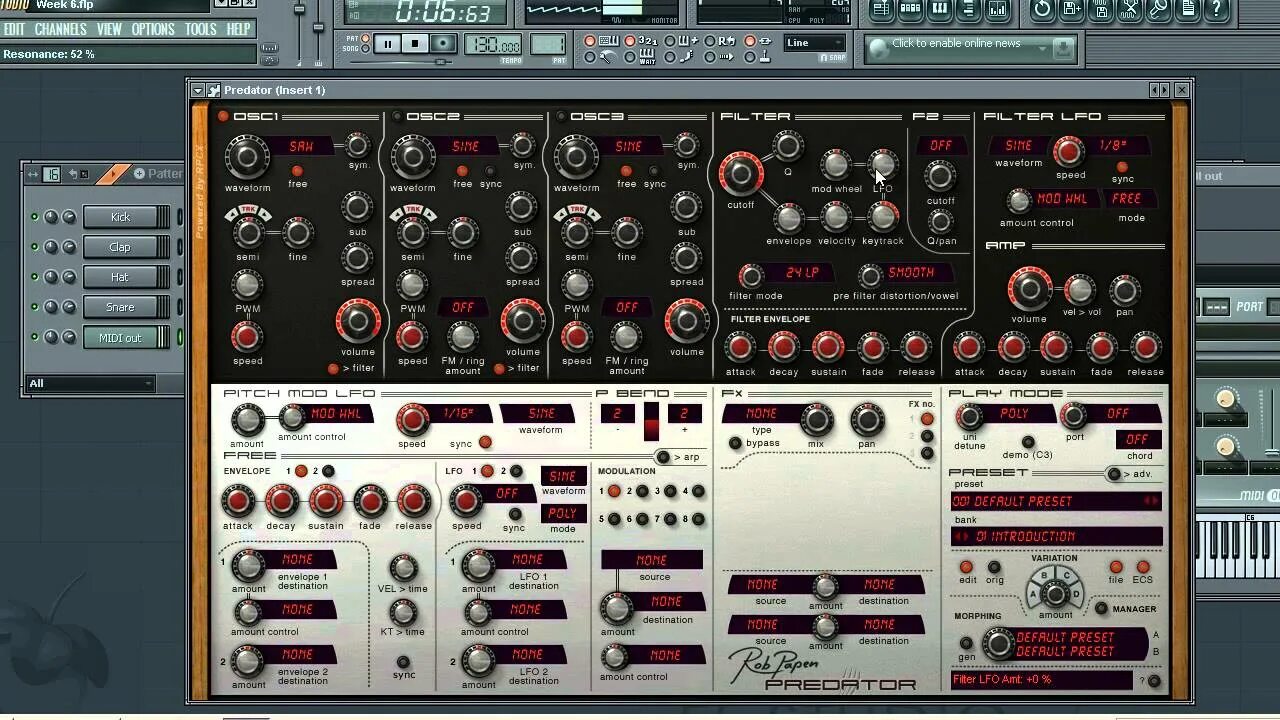Click the 01 INTRODUCTION bank display
This screenshot has height=720, width=1280.
[1056, 537]
